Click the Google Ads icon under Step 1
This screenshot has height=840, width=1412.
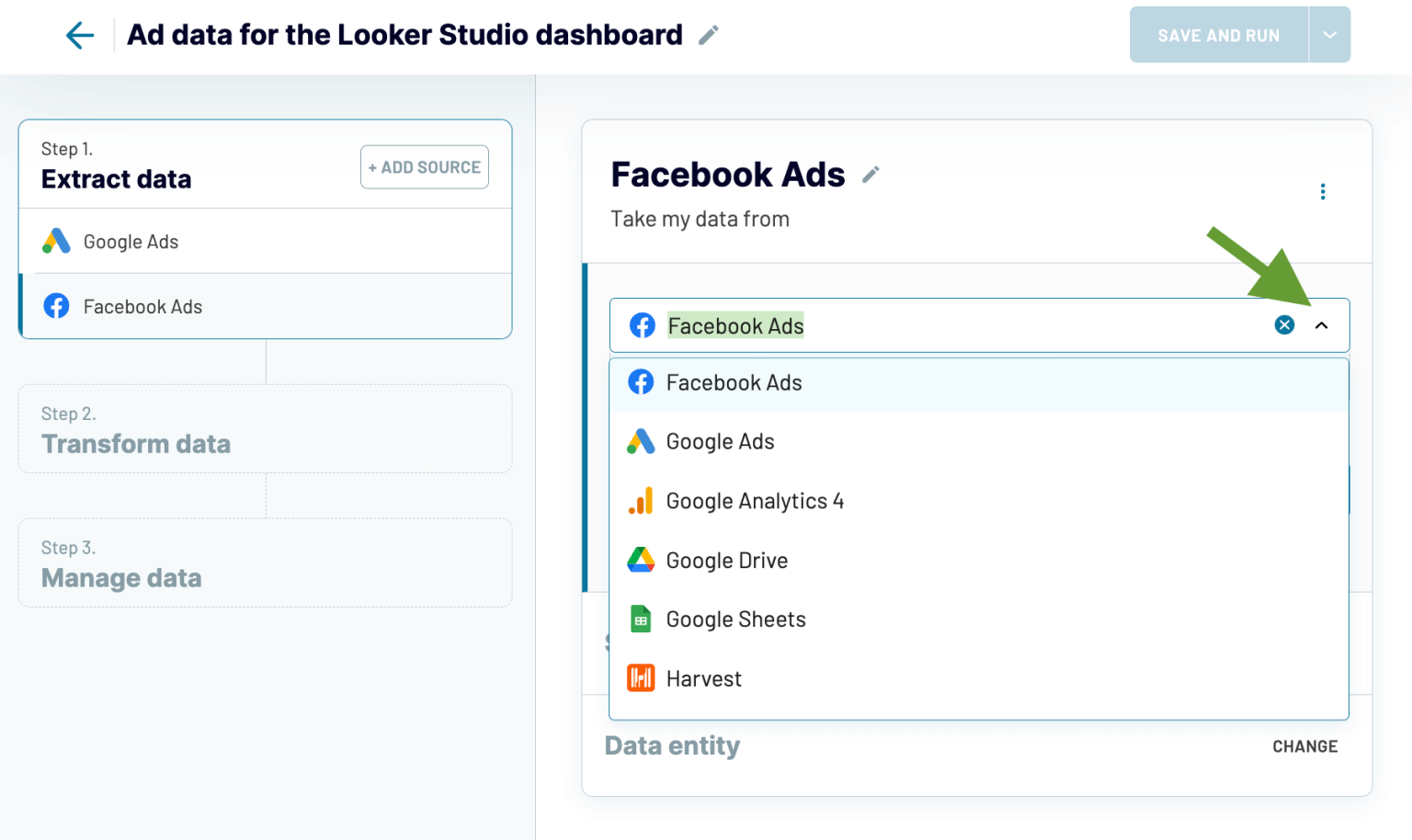click(x=55, y=241)
